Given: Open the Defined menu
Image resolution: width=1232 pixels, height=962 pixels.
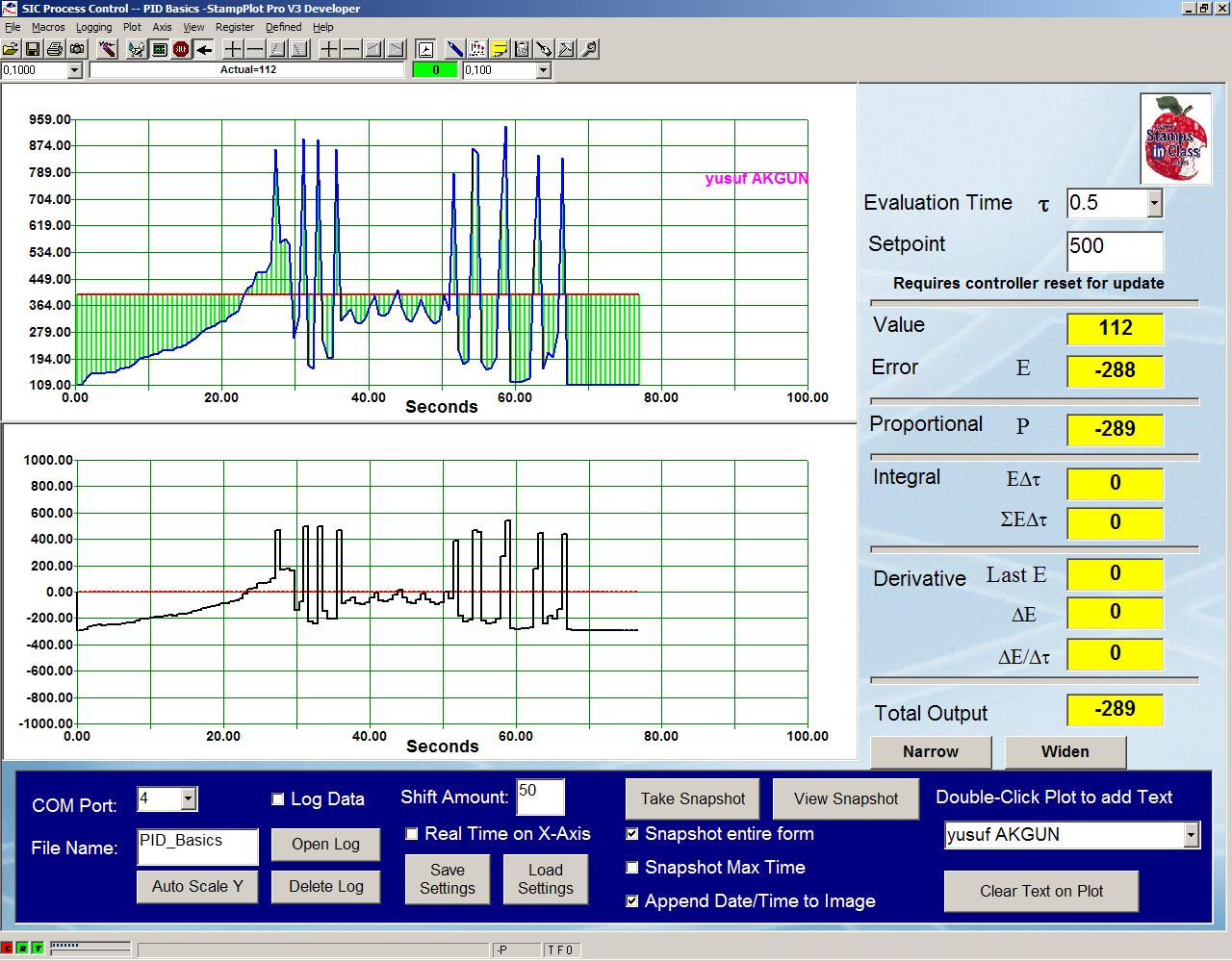Looking at the screenshot, I should point(283,27).
